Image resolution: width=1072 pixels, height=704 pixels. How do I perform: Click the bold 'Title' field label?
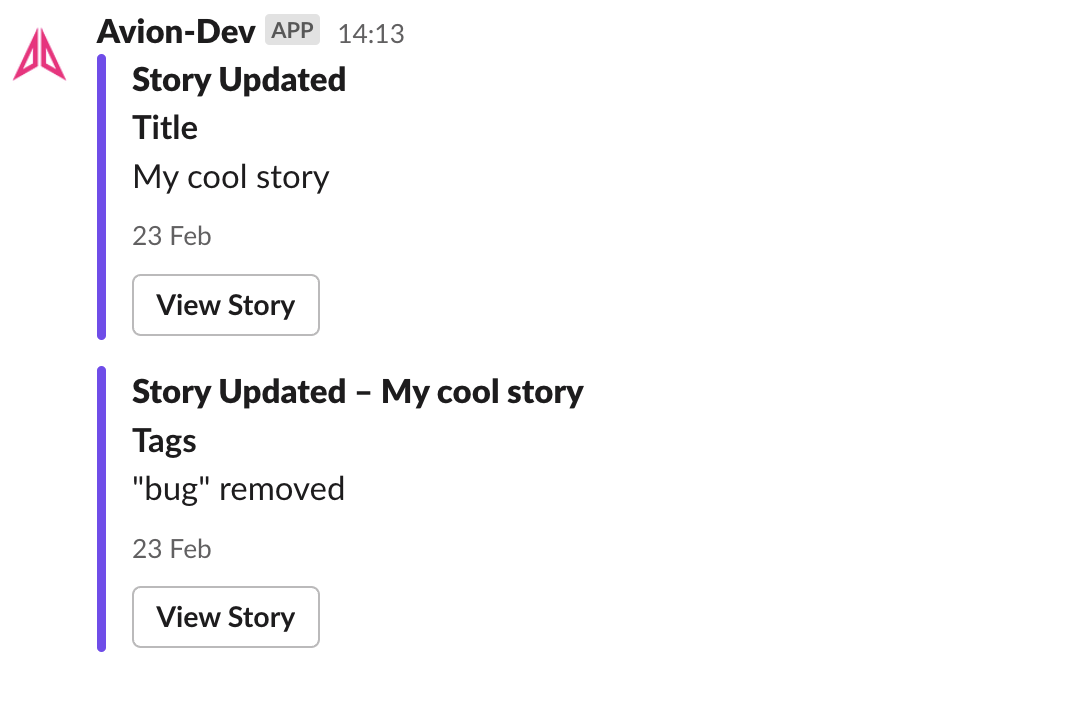tap(165, 128)
